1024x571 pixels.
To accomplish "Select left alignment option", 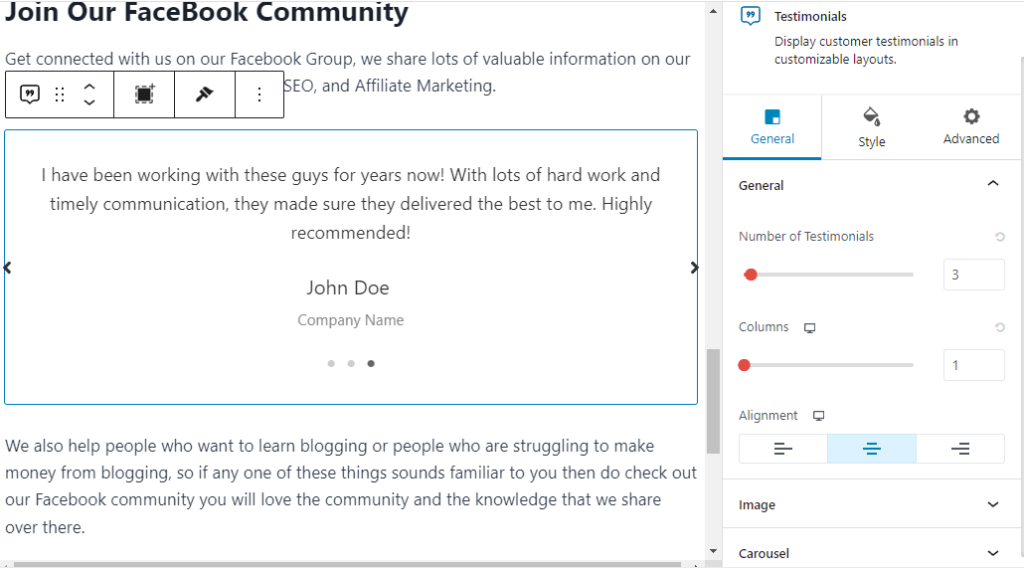I will click(783, 449).
